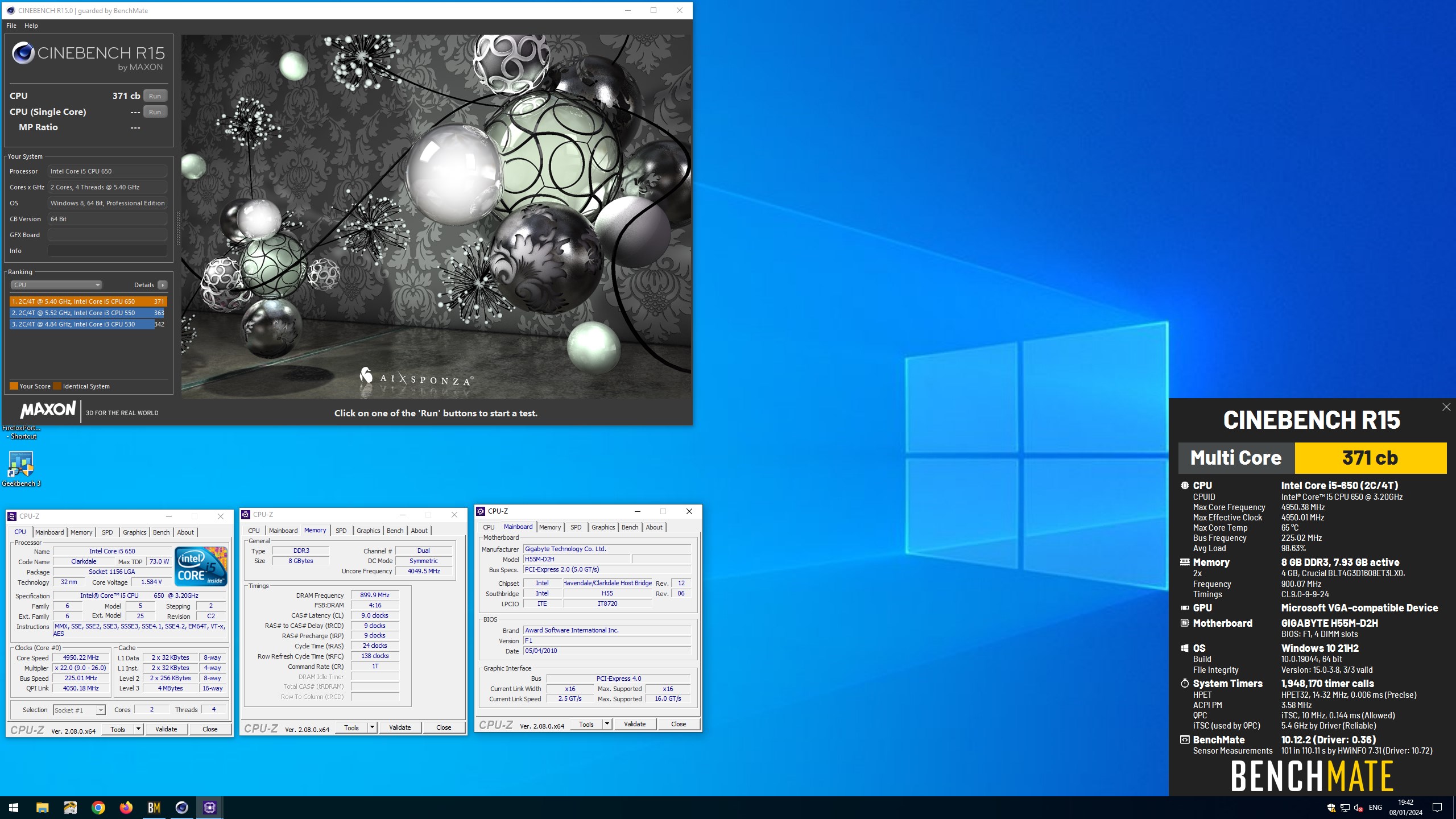The height and width of the screenshot is (819, 1456).
Task: Click Tools in the CPU-Z Mainboard window
Action: pyautogui.click(x=586, y=724)
